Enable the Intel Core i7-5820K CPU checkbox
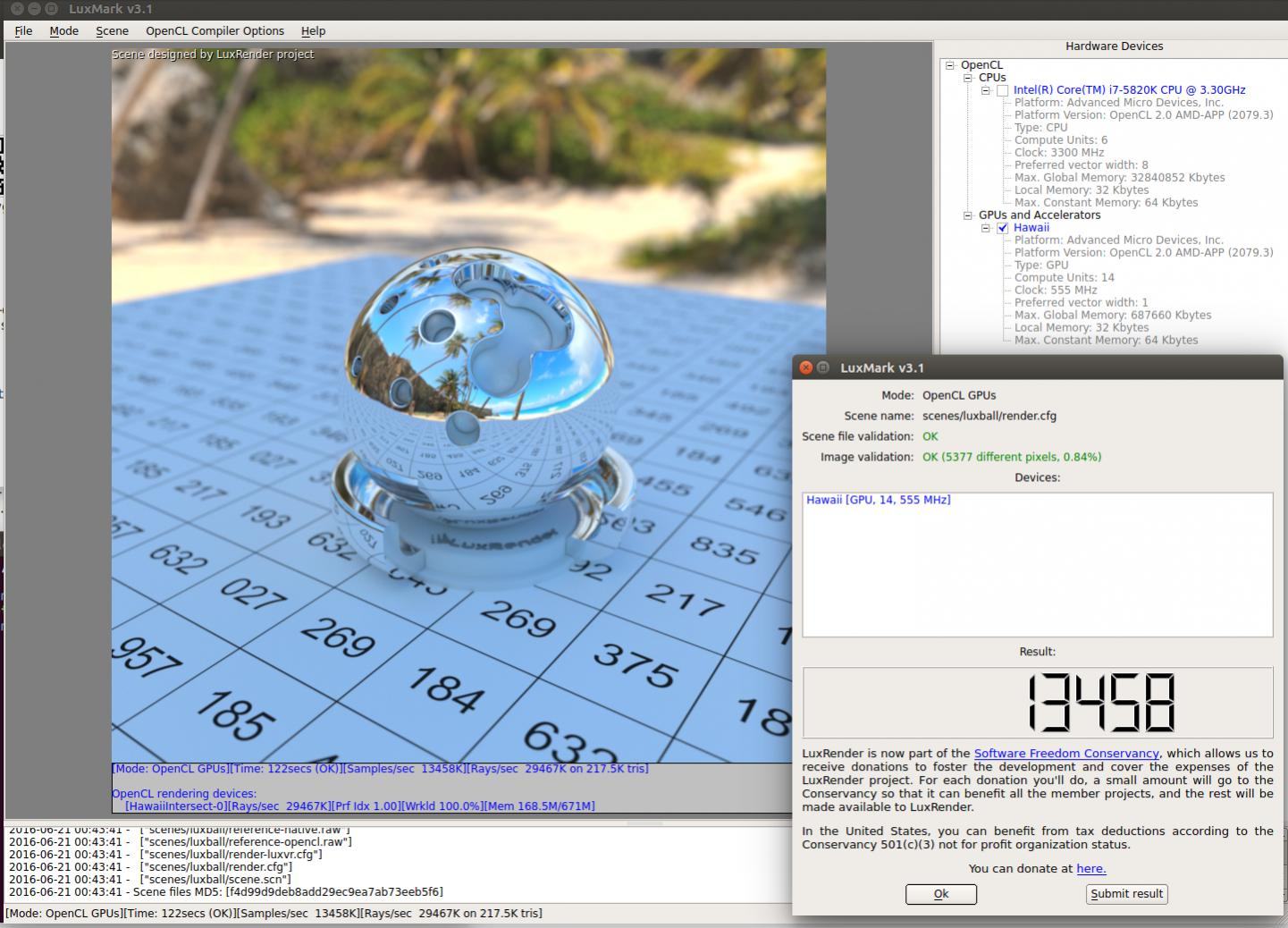This screenshot has width=1288, height=928. 1003,90
